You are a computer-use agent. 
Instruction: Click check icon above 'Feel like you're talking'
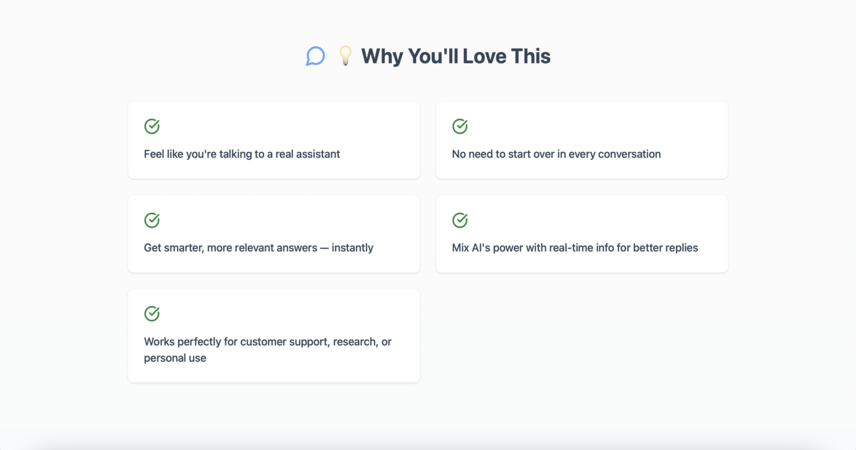coord(152,126)
